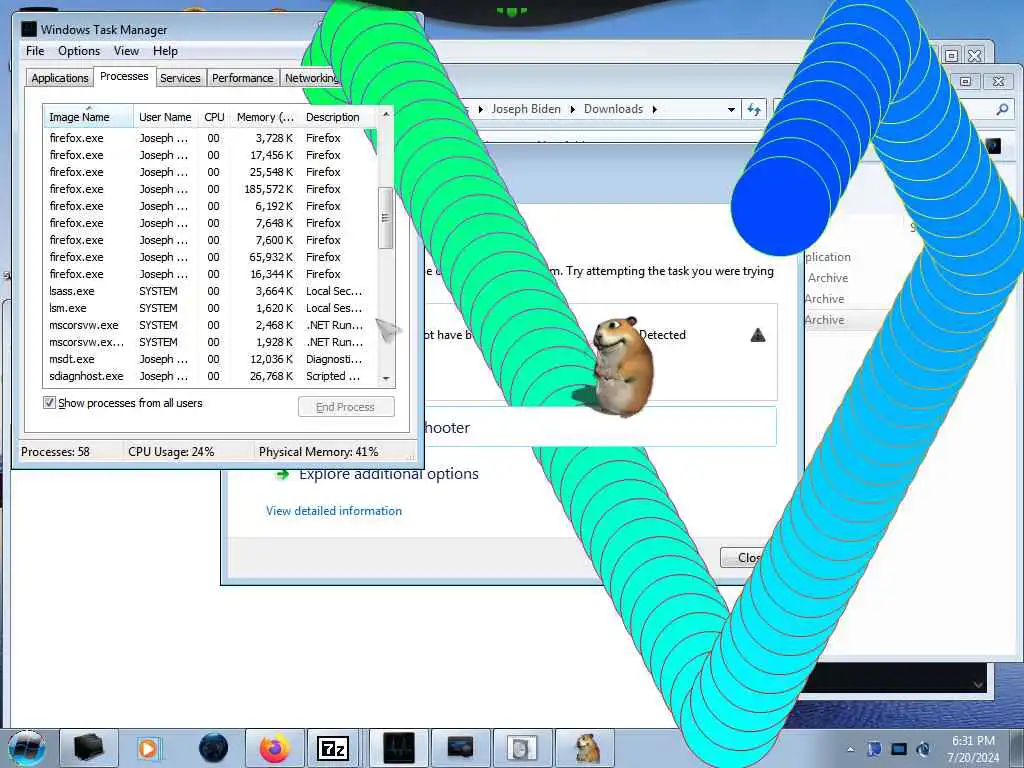
Task: Expand arrow after Joseph Biden in address bar
Action: click(572, 109)
